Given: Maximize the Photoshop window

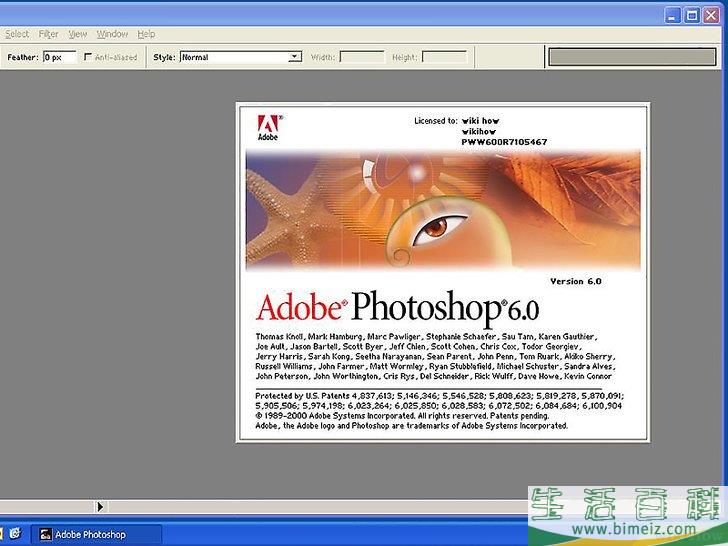Looking at the screenshot, I should tap(692, 15).
